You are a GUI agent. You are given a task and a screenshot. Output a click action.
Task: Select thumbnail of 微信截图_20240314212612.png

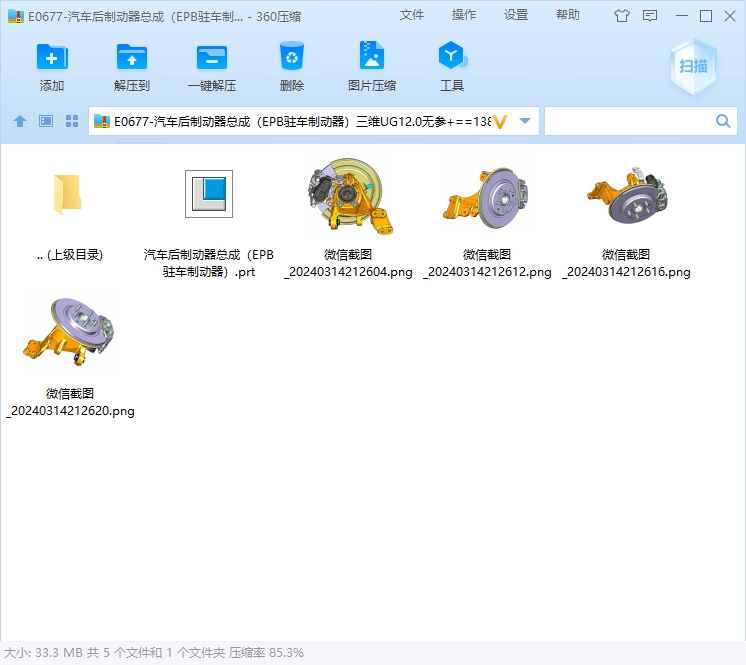click(x=487, y=197)
